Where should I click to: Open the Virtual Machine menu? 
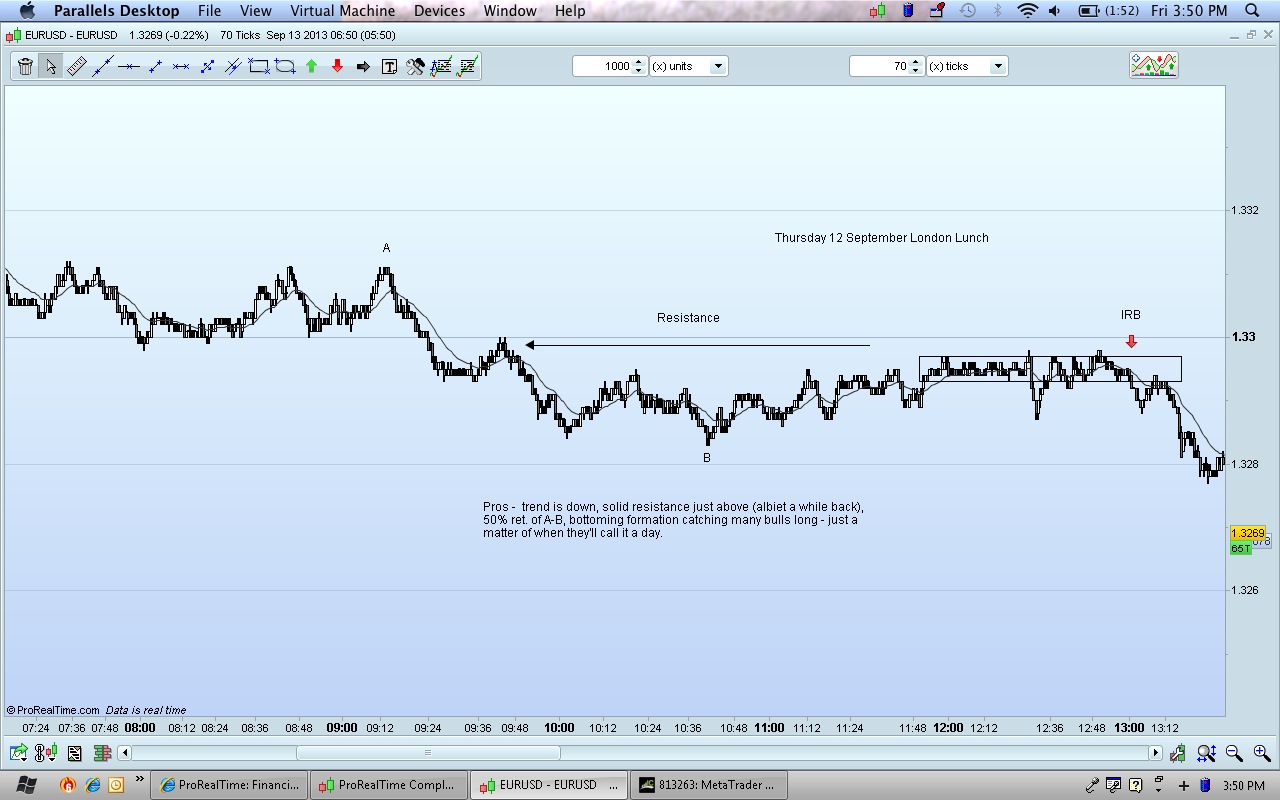(x=341, y=11)
